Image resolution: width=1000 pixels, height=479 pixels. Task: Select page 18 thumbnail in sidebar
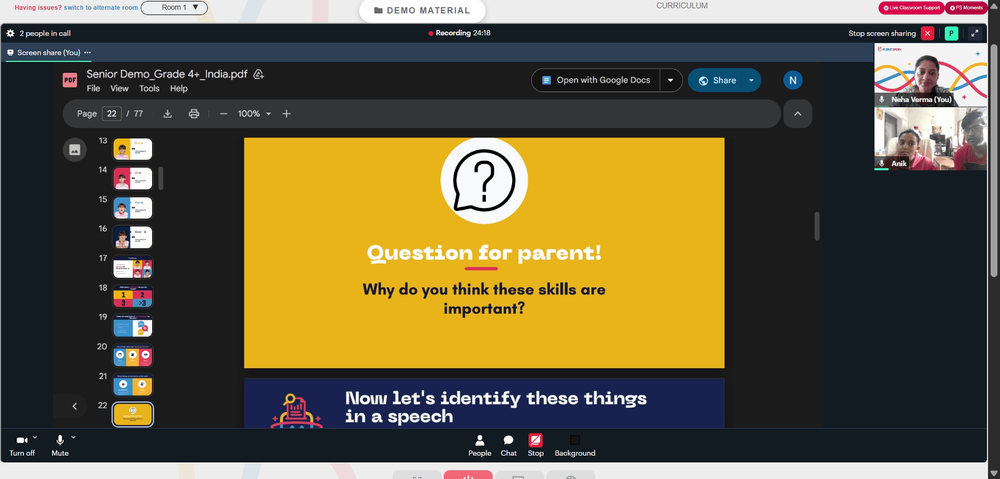click(133, 297)
